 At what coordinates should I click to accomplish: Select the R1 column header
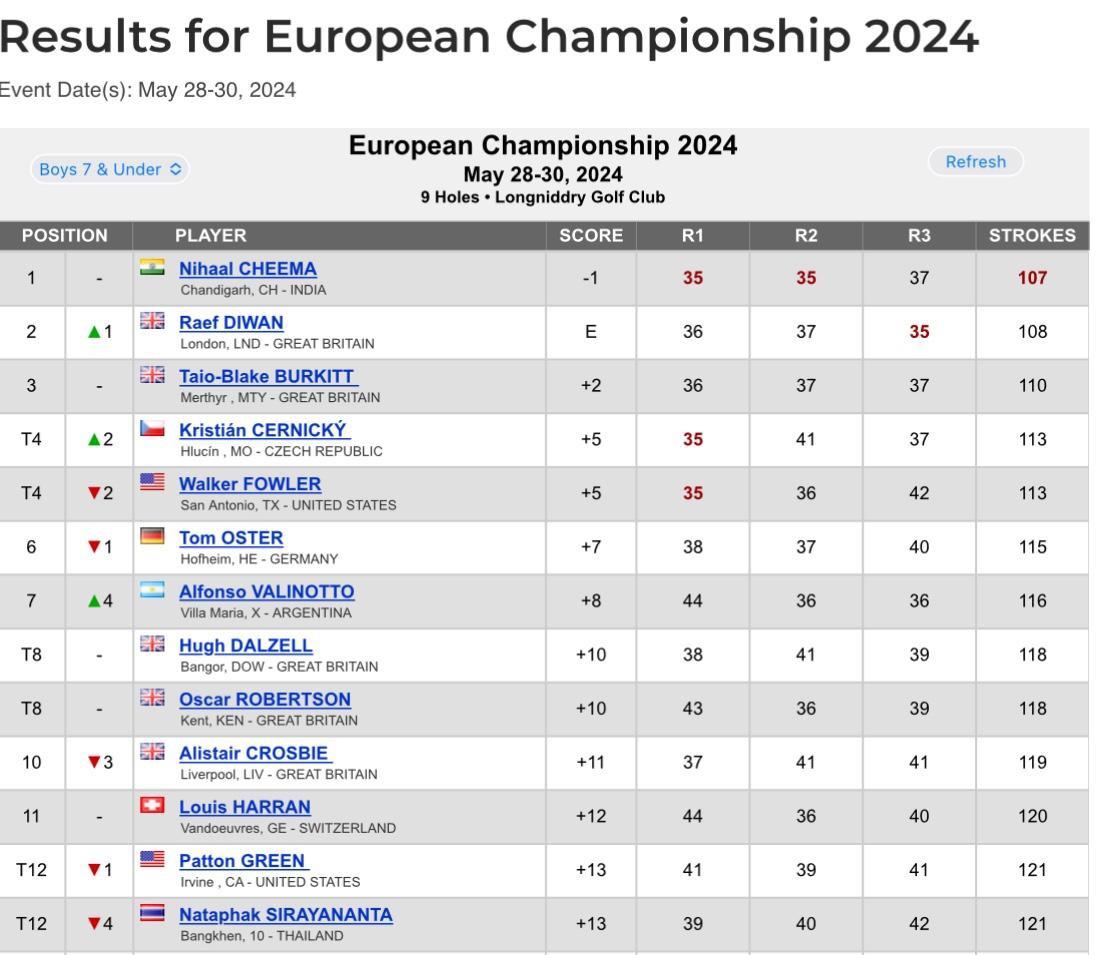[692, 235]
